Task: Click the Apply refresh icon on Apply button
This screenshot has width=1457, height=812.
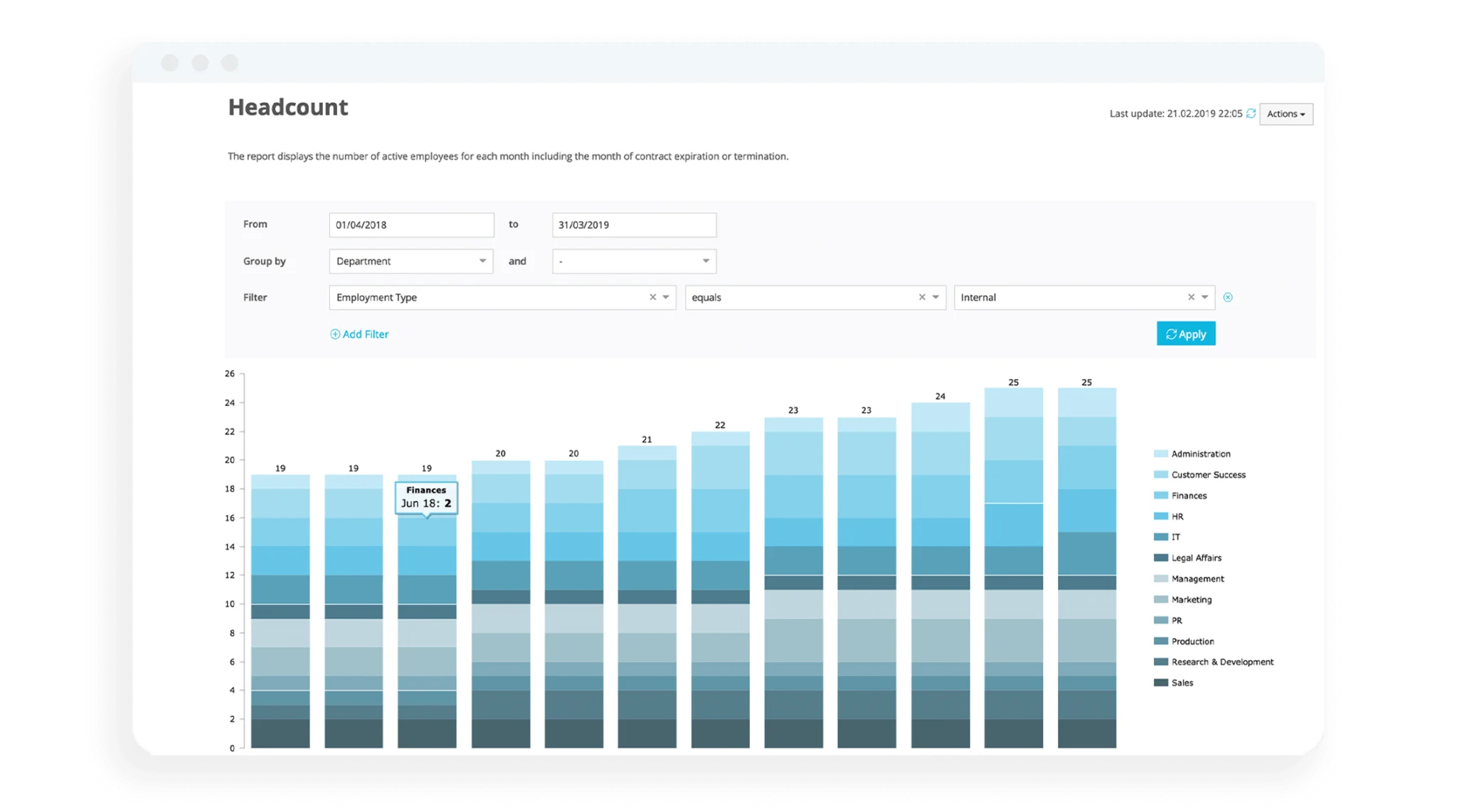Action: pos(1172,333)
